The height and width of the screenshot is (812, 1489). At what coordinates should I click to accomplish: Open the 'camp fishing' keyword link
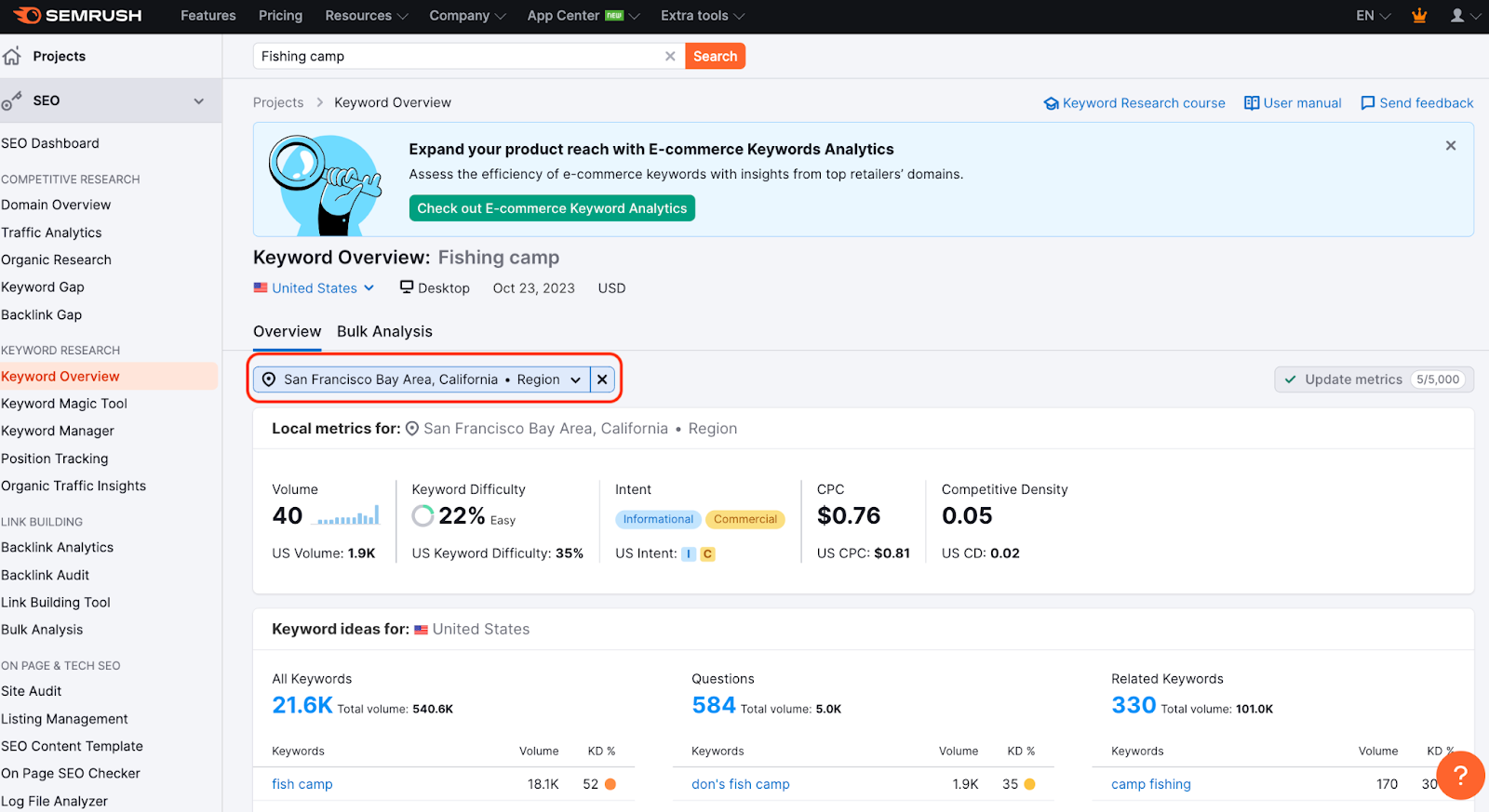[x=1150, y=784]
